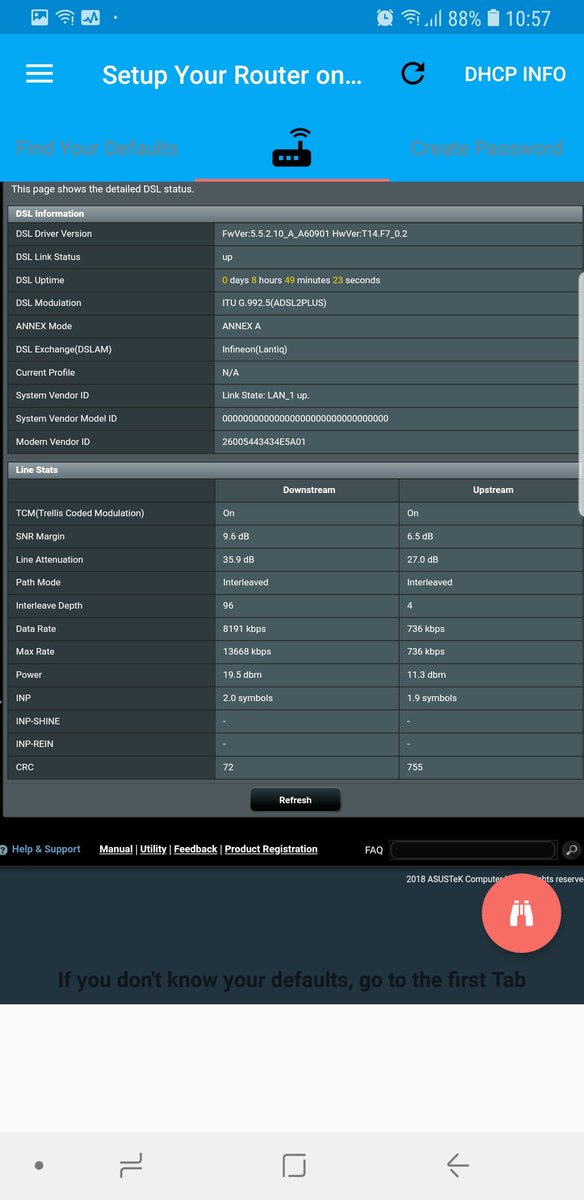This screenshot has width=584, height=1200.
Task: Focus the FAQ search field
Action: [472, 850]
